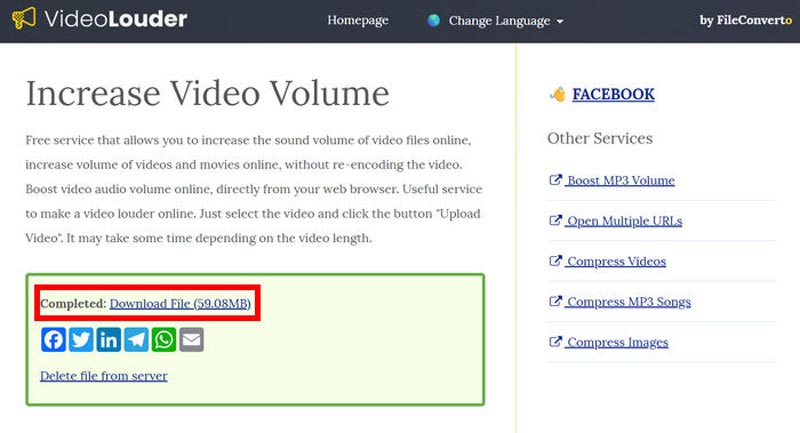This screenshot has width=800, height=433.
Task: Go to Homepage in the navigation bar
Action: (356, 20)
